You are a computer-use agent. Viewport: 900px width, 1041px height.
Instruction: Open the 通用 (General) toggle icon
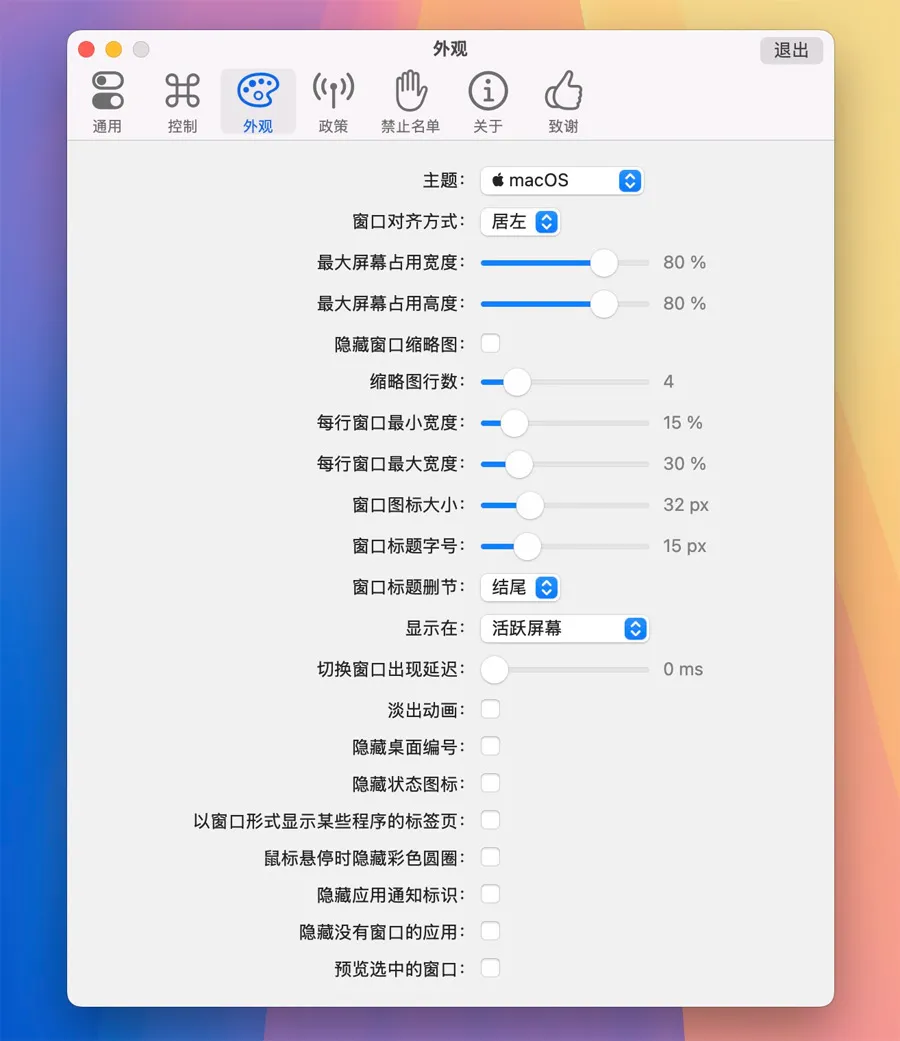(107, 91)
